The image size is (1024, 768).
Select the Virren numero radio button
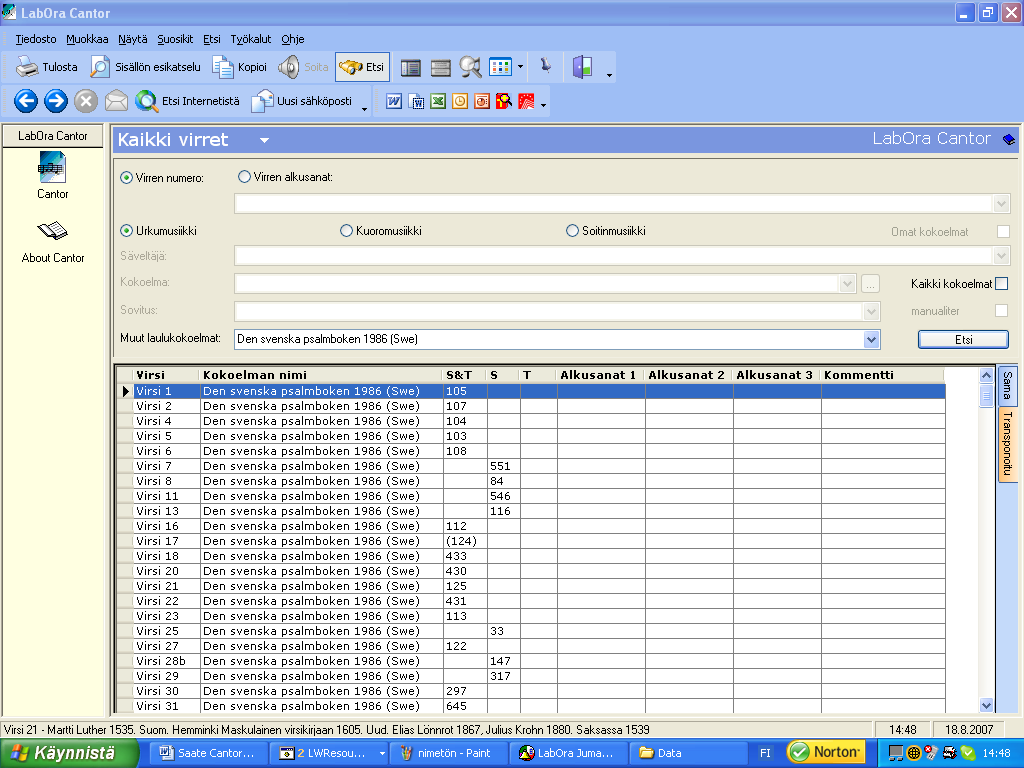pos(126,178)
